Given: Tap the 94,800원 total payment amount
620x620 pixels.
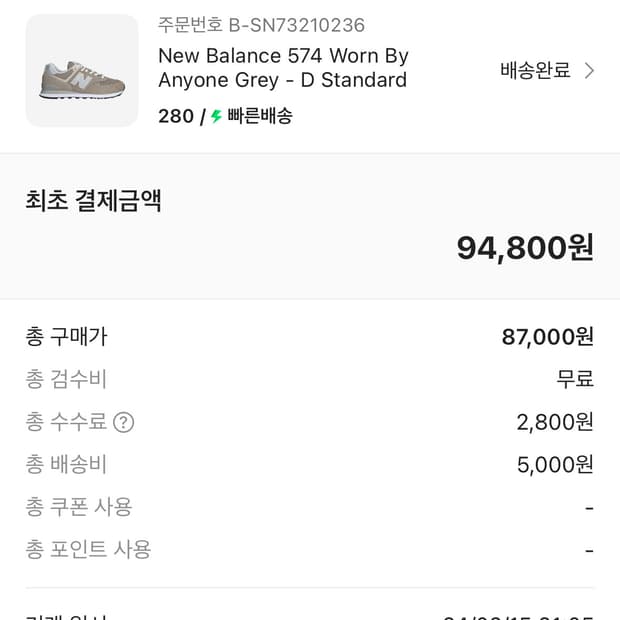Looking at the screenshot, I should coord(525,247).
